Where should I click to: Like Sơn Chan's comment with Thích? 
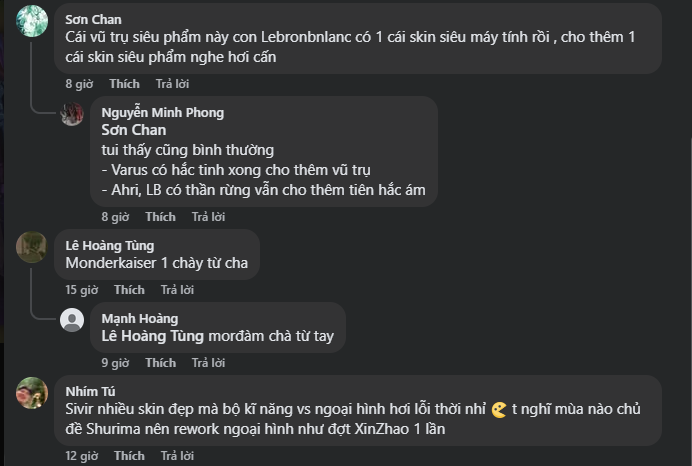pos(124,84)
